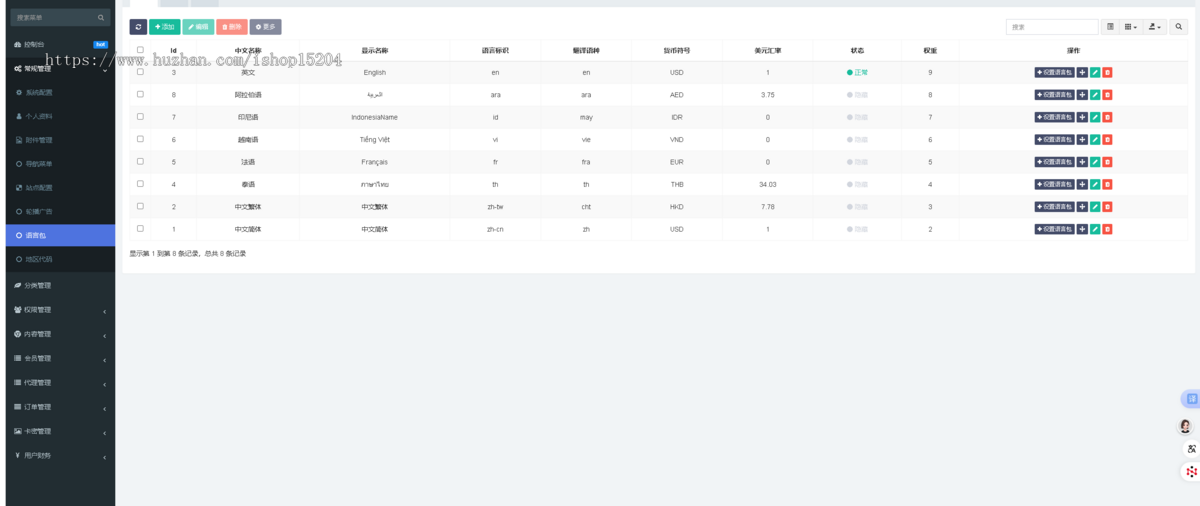Open 系统配置 in the sidebar
Viewport: 1200px width, 506px height.
click(60, 92)
